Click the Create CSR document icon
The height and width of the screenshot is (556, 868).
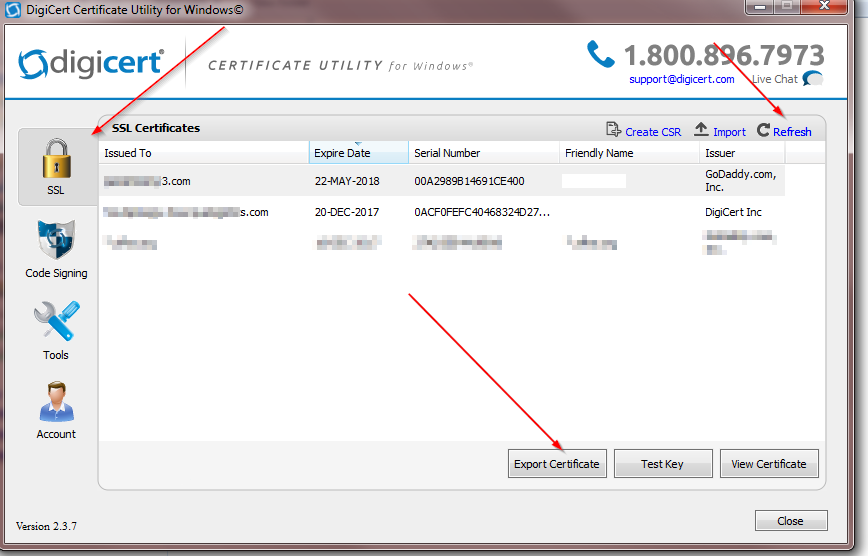[613, 131]
